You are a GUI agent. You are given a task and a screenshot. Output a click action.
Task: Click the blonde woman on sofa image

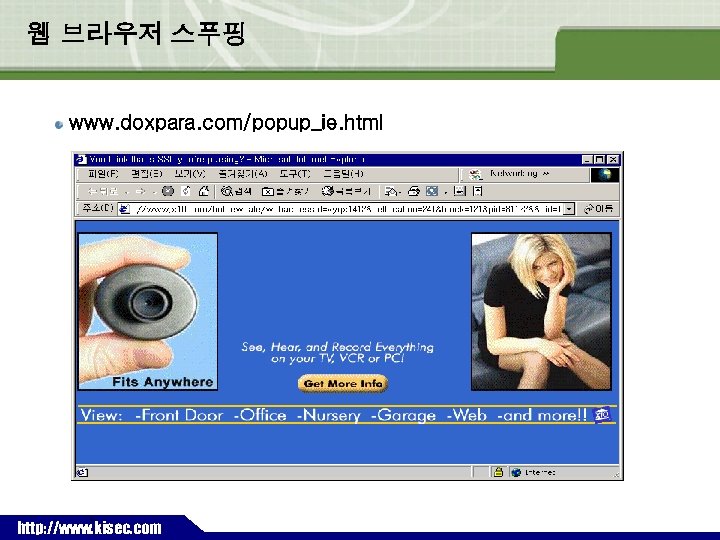click(541, 311)
